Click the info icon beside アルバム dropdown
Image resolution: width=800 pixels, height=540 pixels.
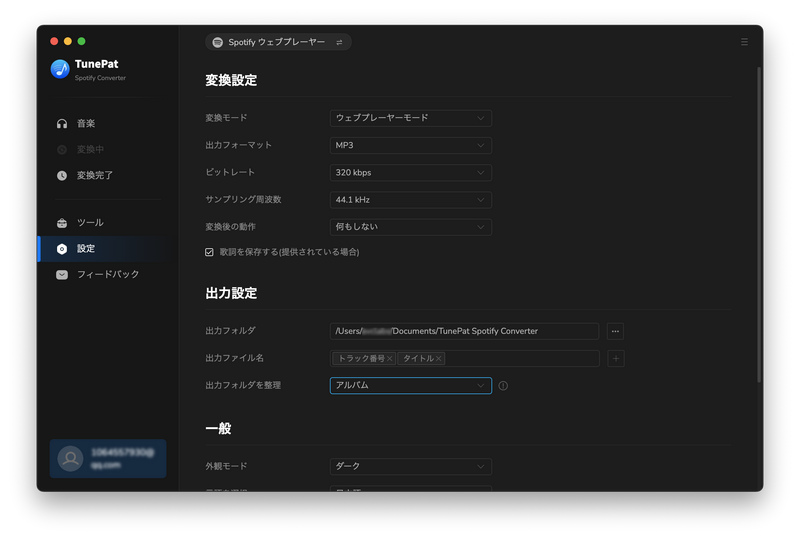(x=503, y=386)
